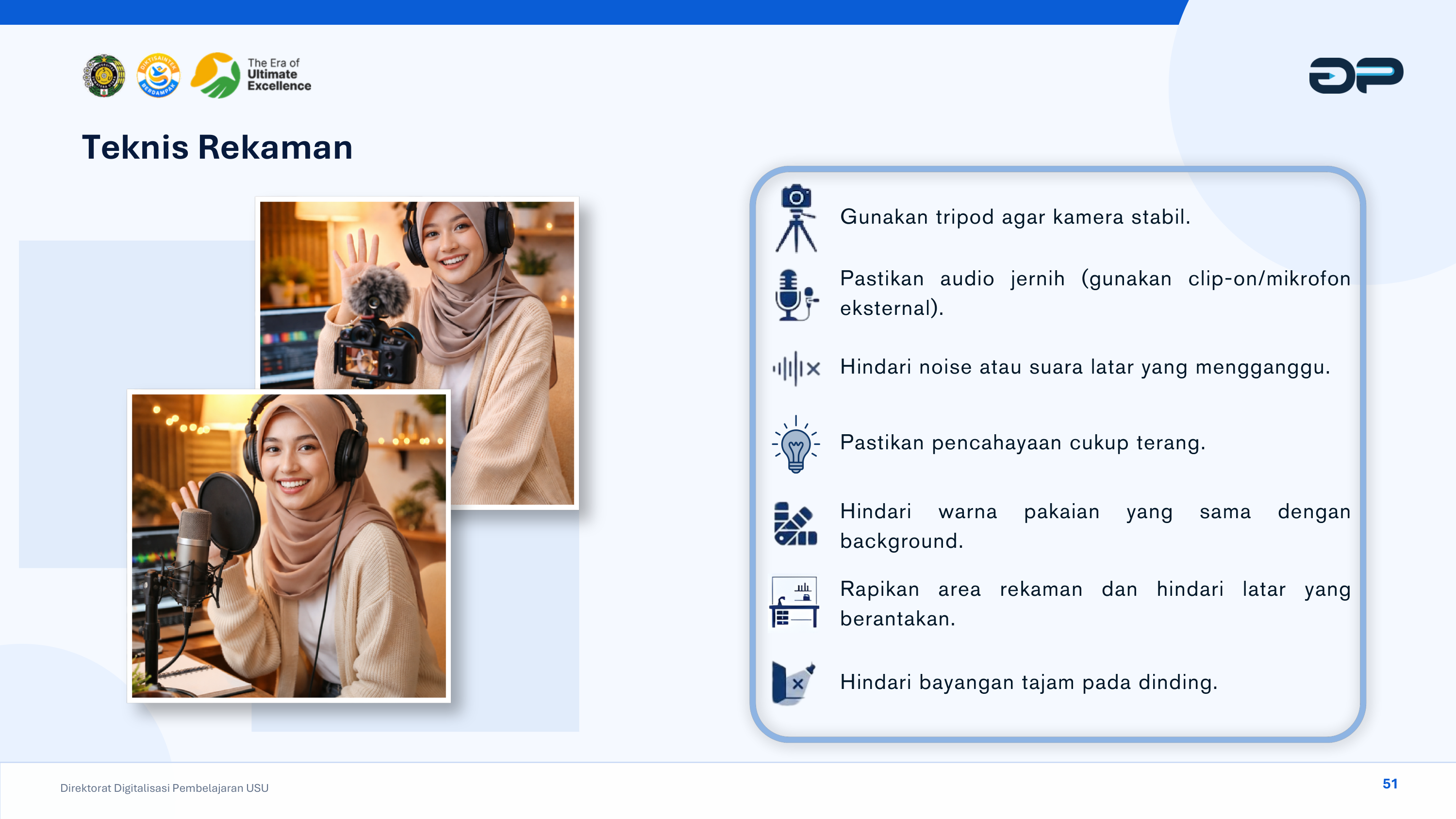The width and height of the screenshot is (1456, 819).
Task: Click text 'Pastikan audio jernih' bullet
Action: pyautogui.click(x=1095, y=294)
